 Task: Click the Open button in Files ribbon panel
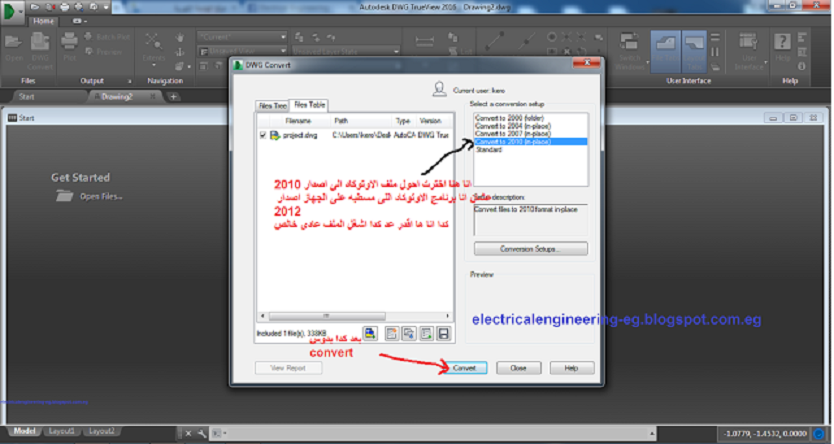(14, 47)
